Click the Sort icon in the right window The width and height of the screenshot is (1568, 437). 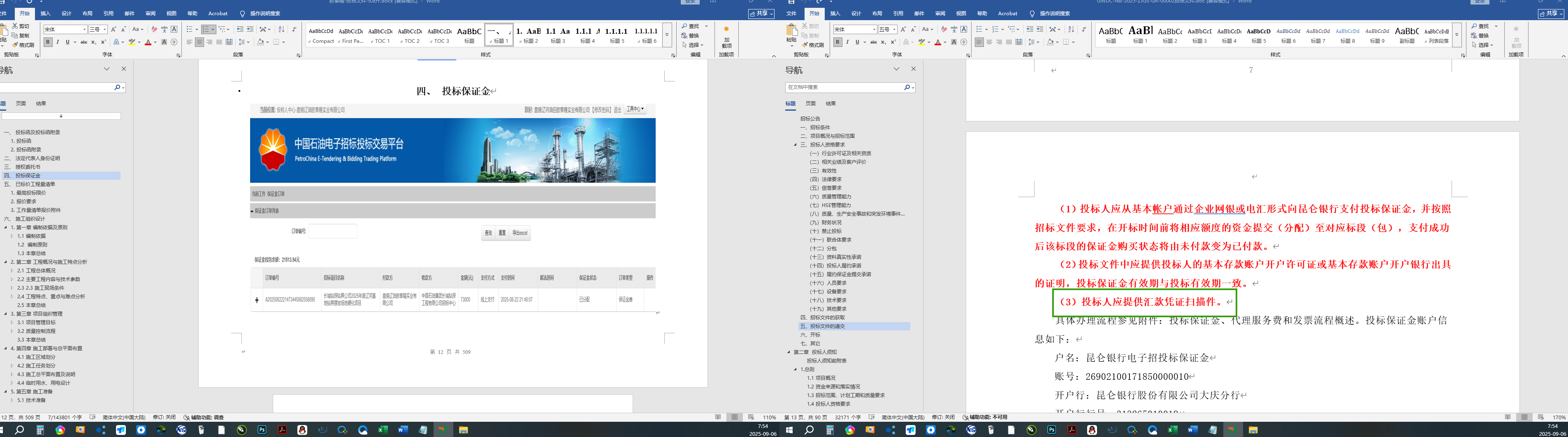[x=1071, y=29]
